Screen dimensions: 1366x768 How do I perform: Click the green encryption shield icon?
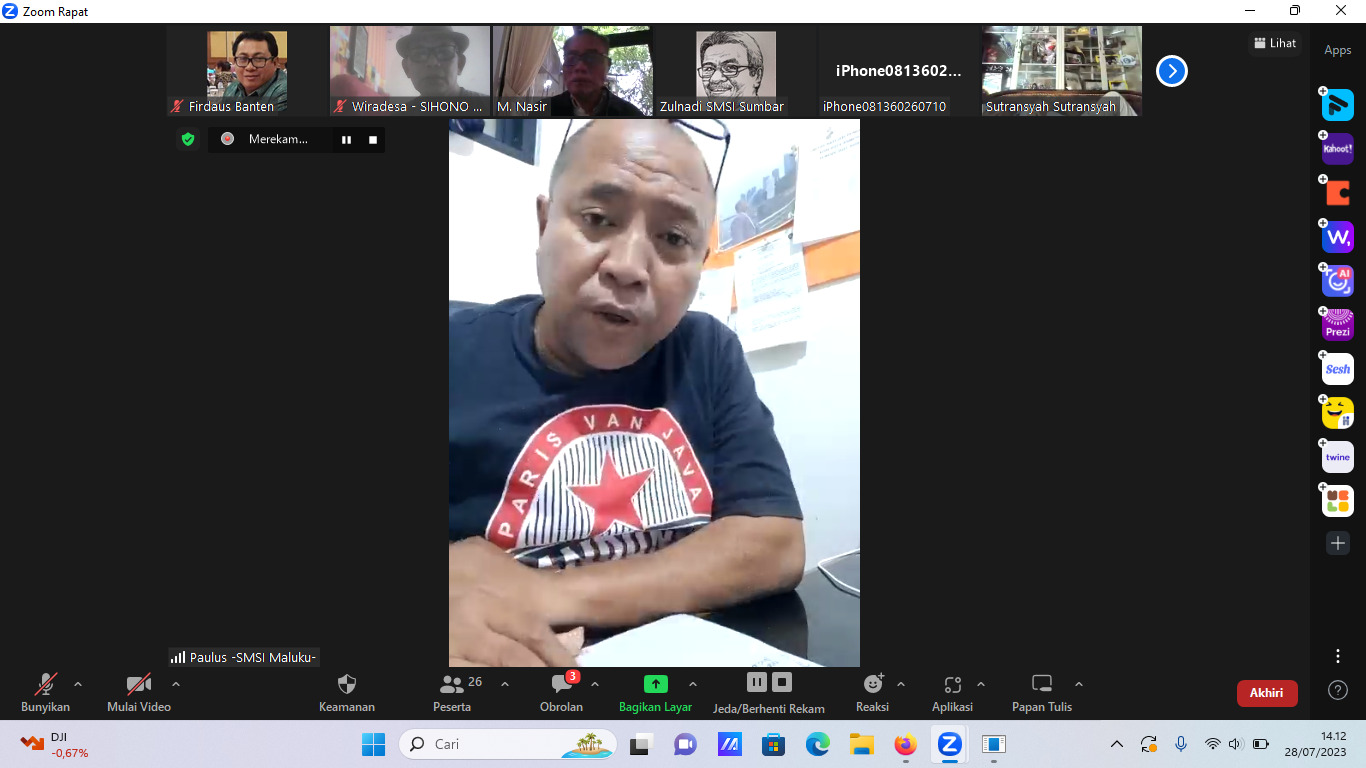[187, 139]
